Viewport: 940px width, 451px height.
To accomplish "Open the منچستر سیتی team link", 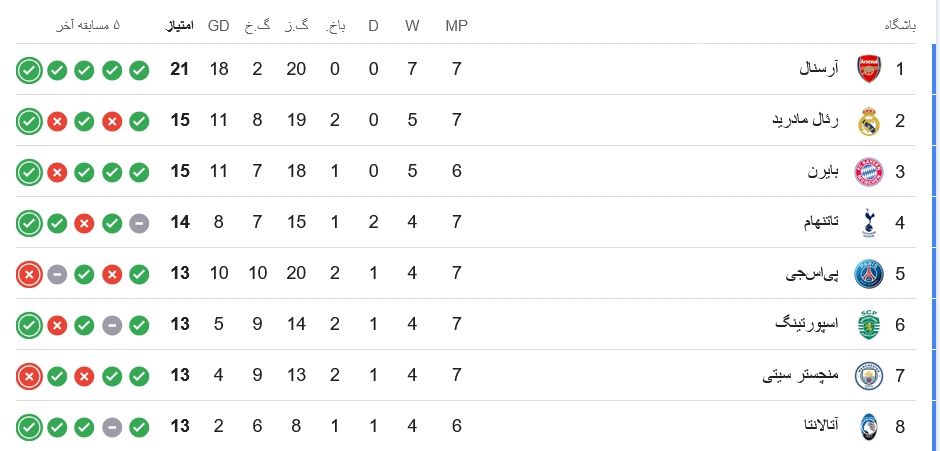I will [x=801, y=376].
